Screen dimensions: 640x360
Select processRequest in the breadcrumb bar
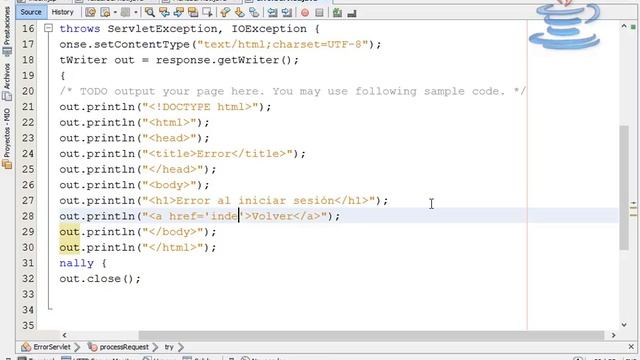[x=119, y=347]
